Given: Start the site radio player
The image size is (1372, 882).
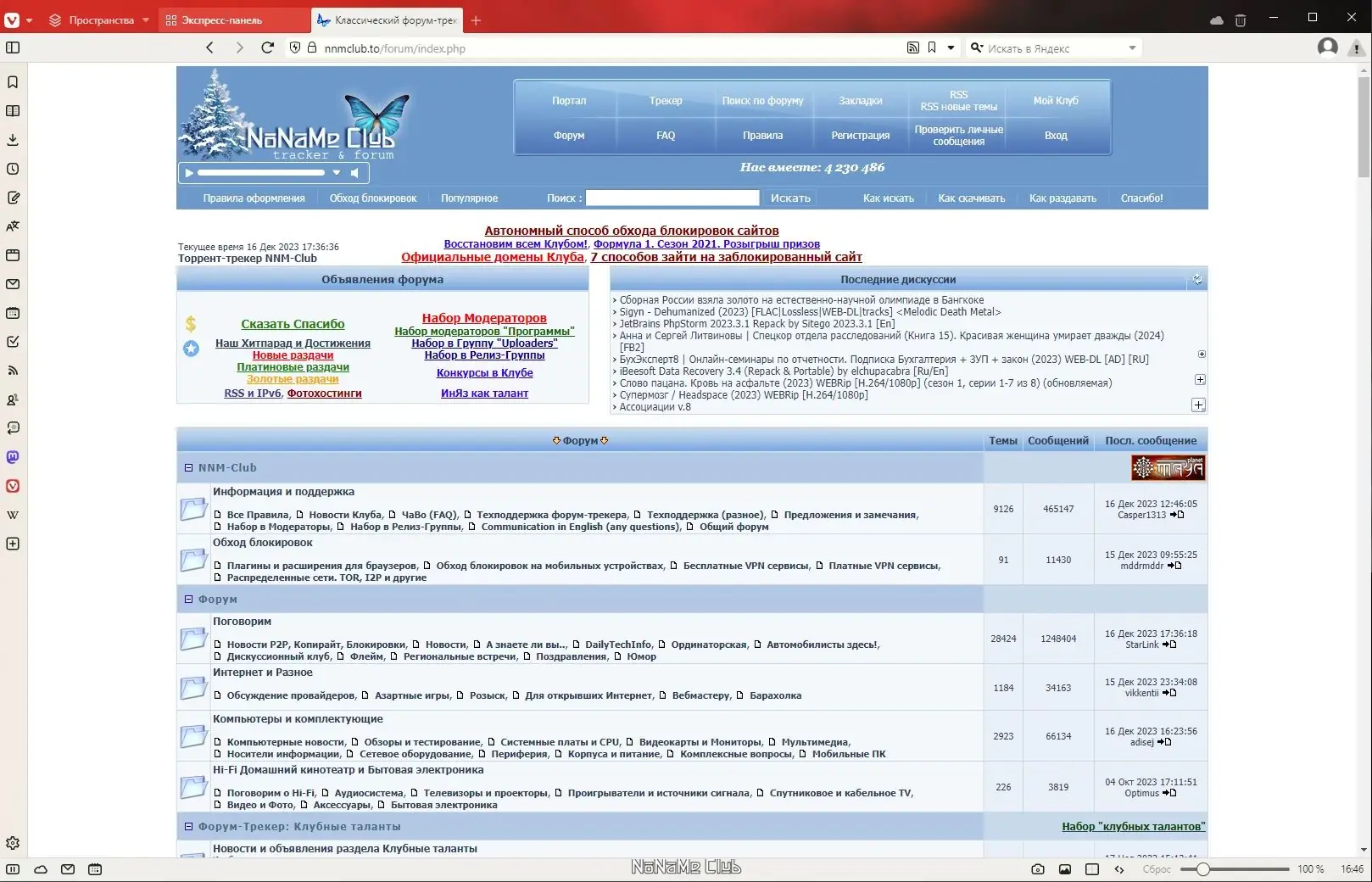Looking at the screenshot, I should pyautogui.click(x=189, y=173).
